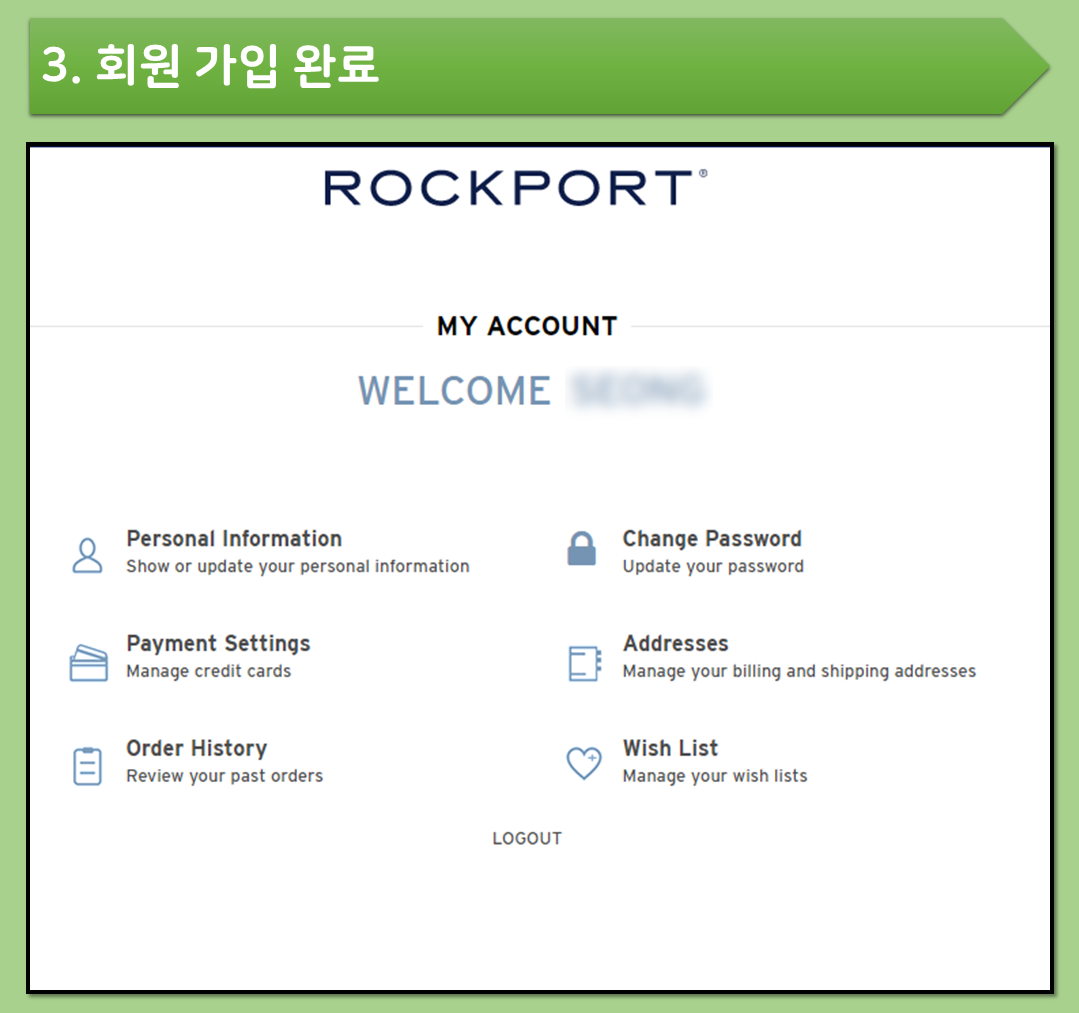This screenshot has height=1013, width=1079.
Task: Open the Rockport logo homepage
Action: coord(515,188)
